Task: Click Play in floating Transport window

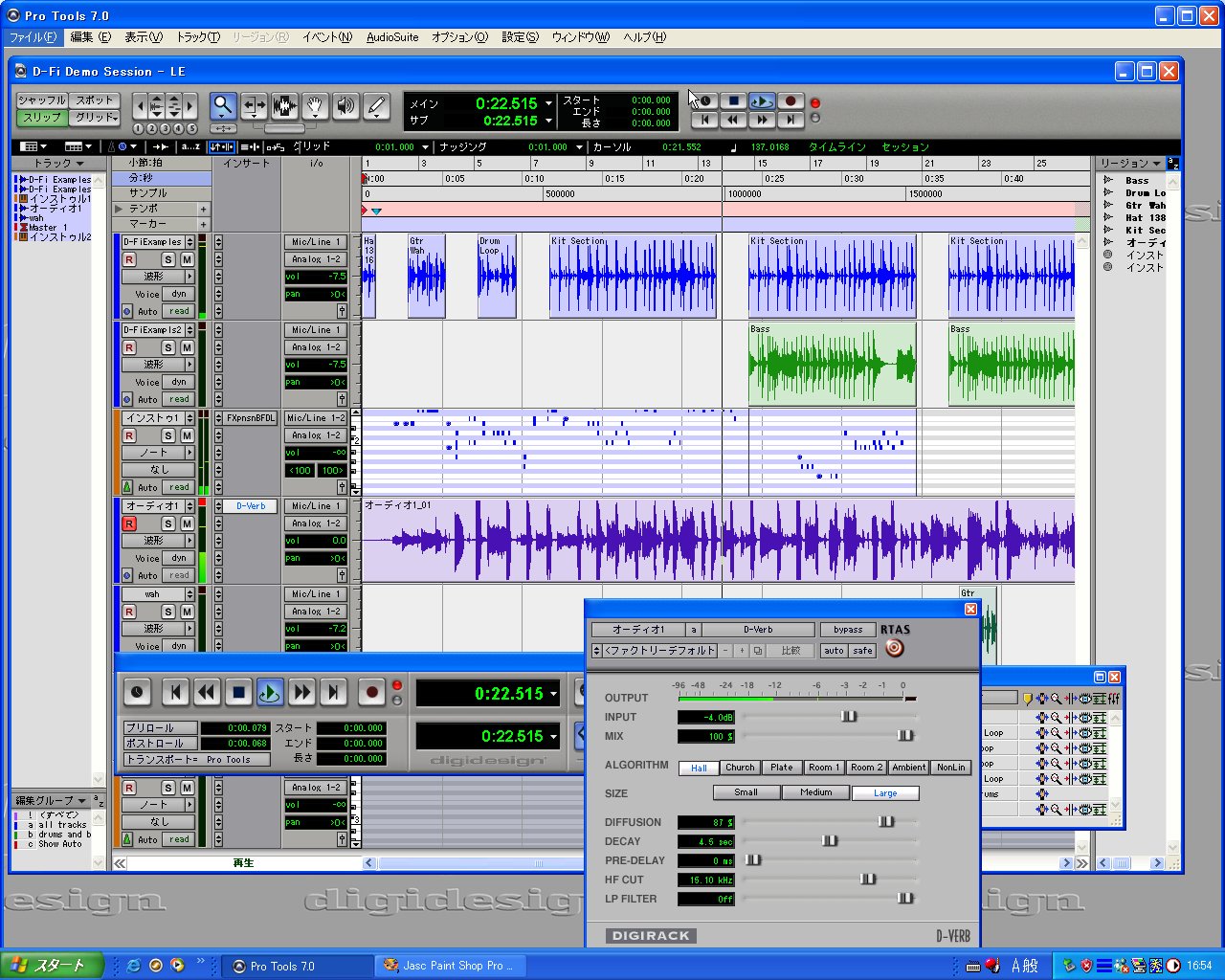Action: 270,692
